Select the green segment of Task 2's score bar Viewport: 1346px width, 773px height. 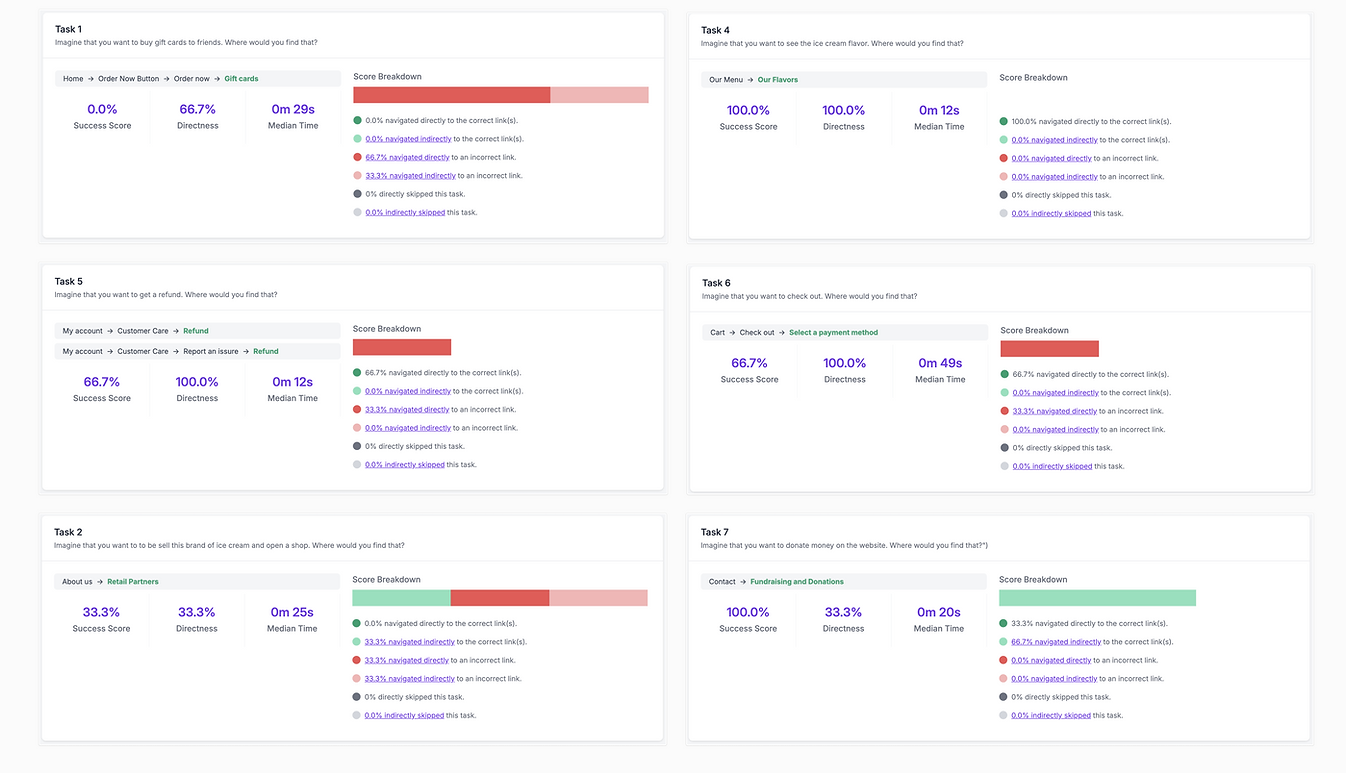401,598
